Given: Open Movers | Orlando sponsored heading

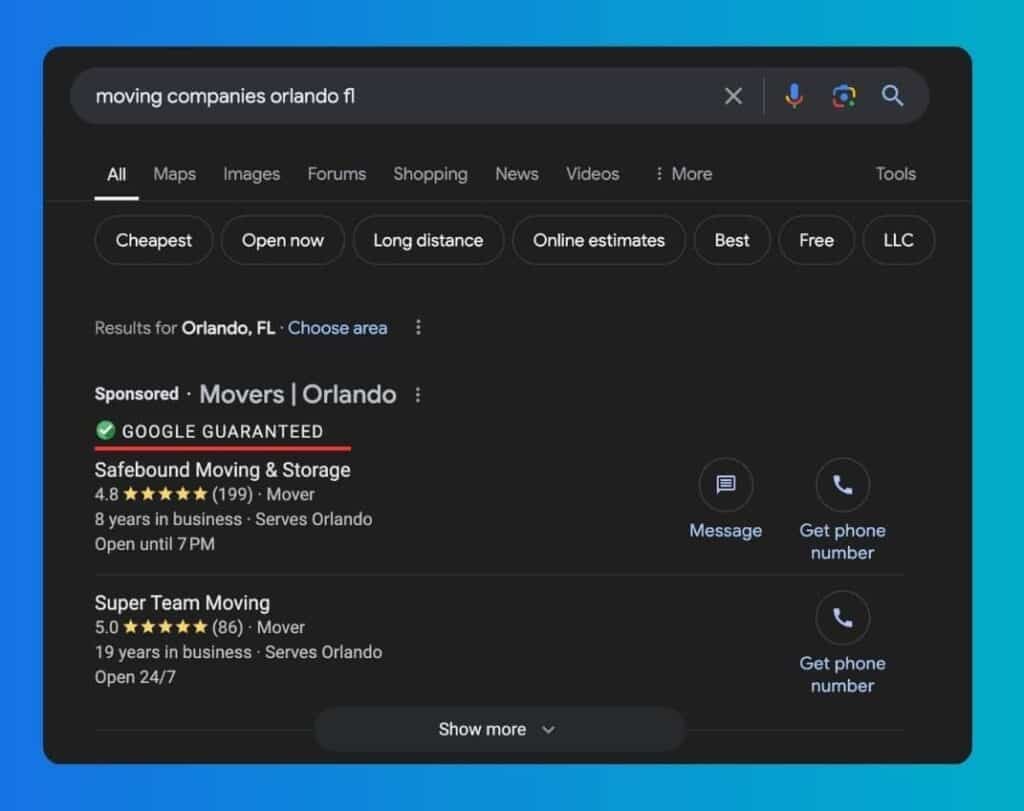Looking at the screenshot, I should tap(298, 394).
